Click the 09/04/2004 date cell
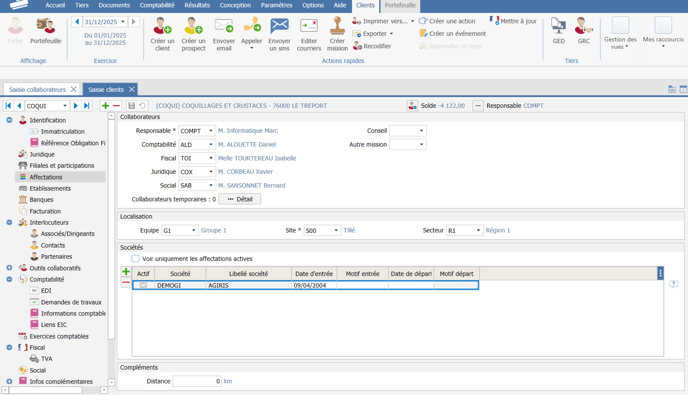Image resolution: width=688 pixels, height=395 pixels. [x=314, y=285]
